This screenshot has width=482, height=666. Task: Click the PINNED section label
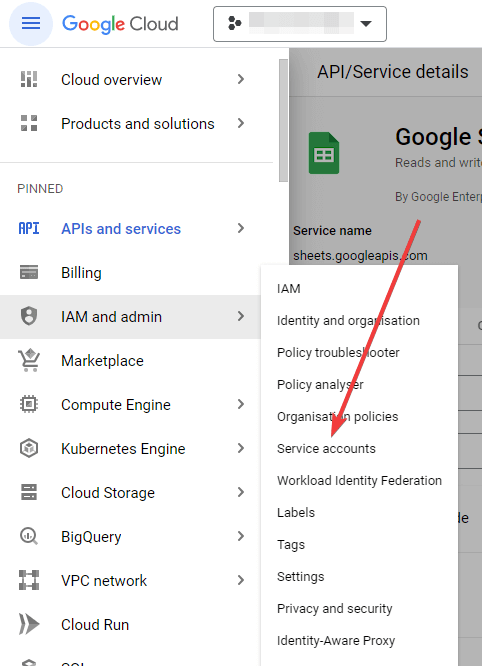(x=40, y=189)
